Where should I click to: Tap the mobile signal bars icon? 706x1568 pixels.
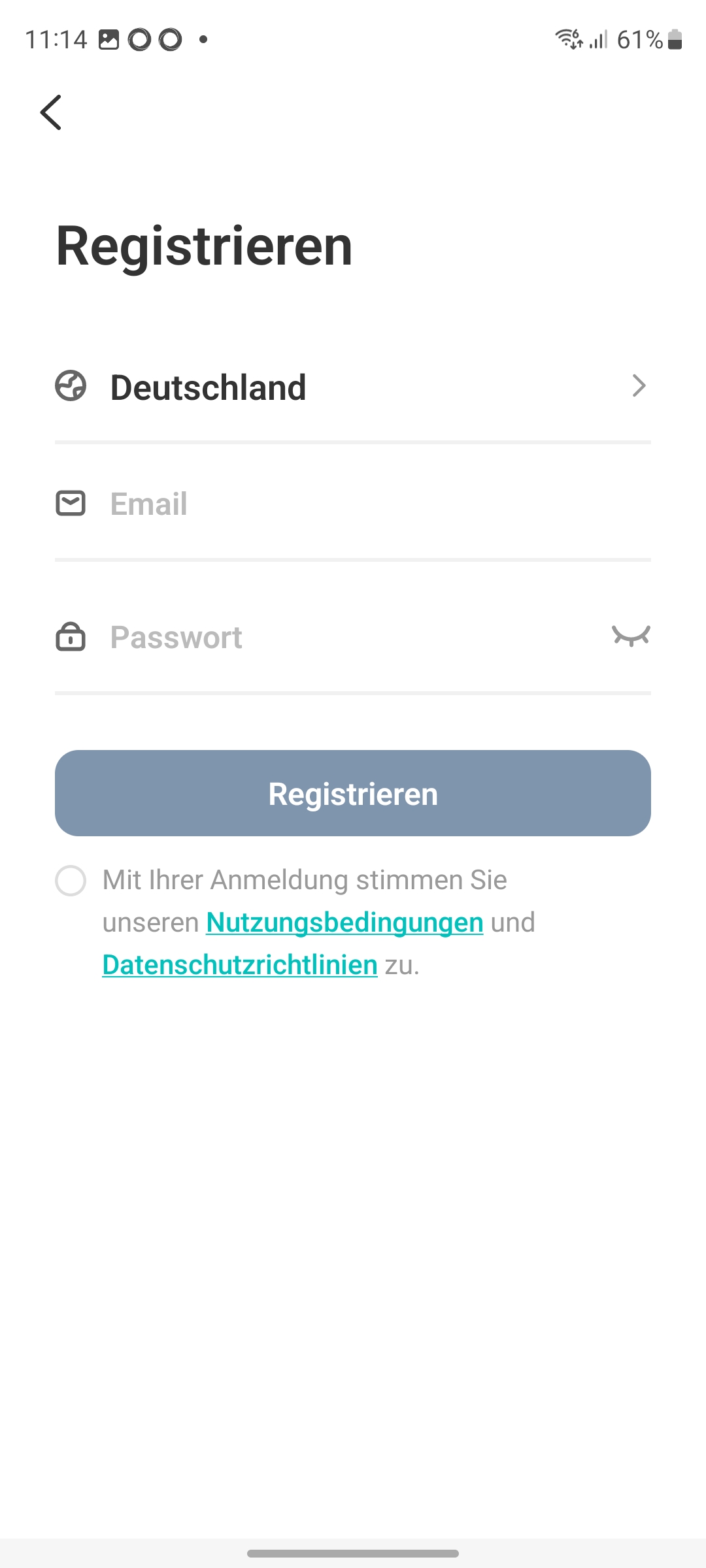point(599,40)
